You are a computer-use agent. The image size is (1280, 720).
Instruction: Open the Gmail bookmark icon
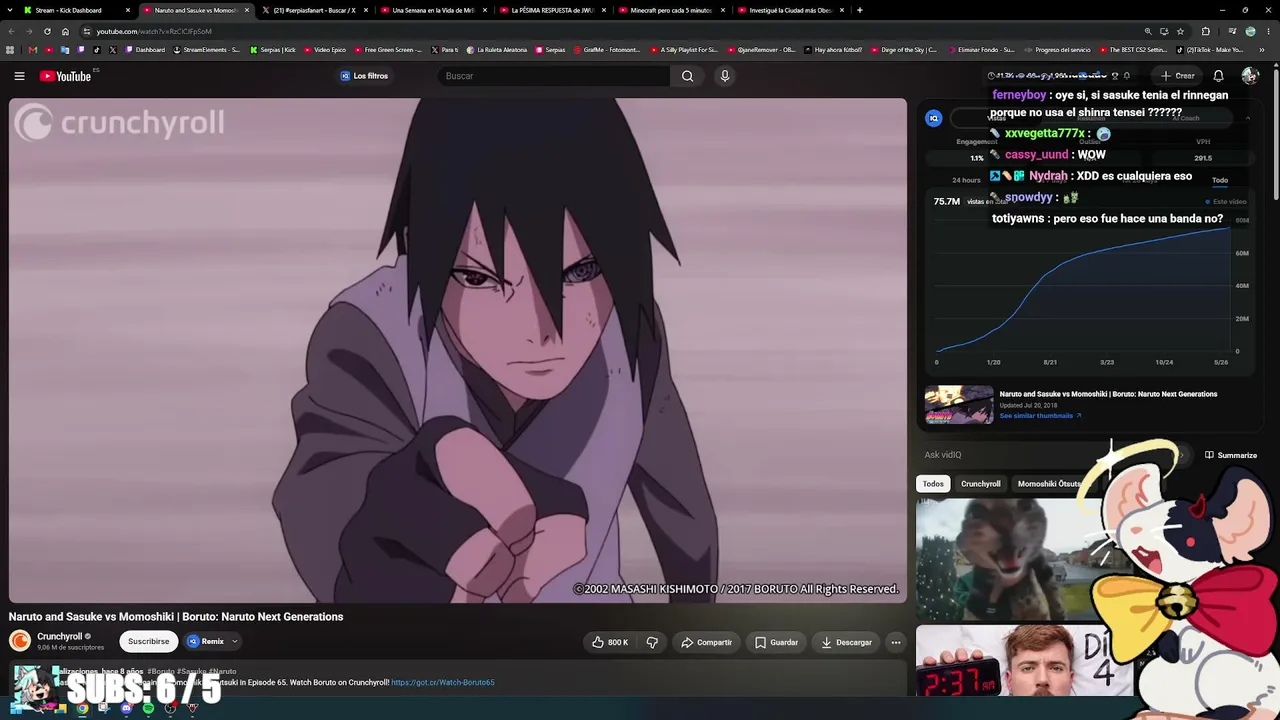point(33,50)
